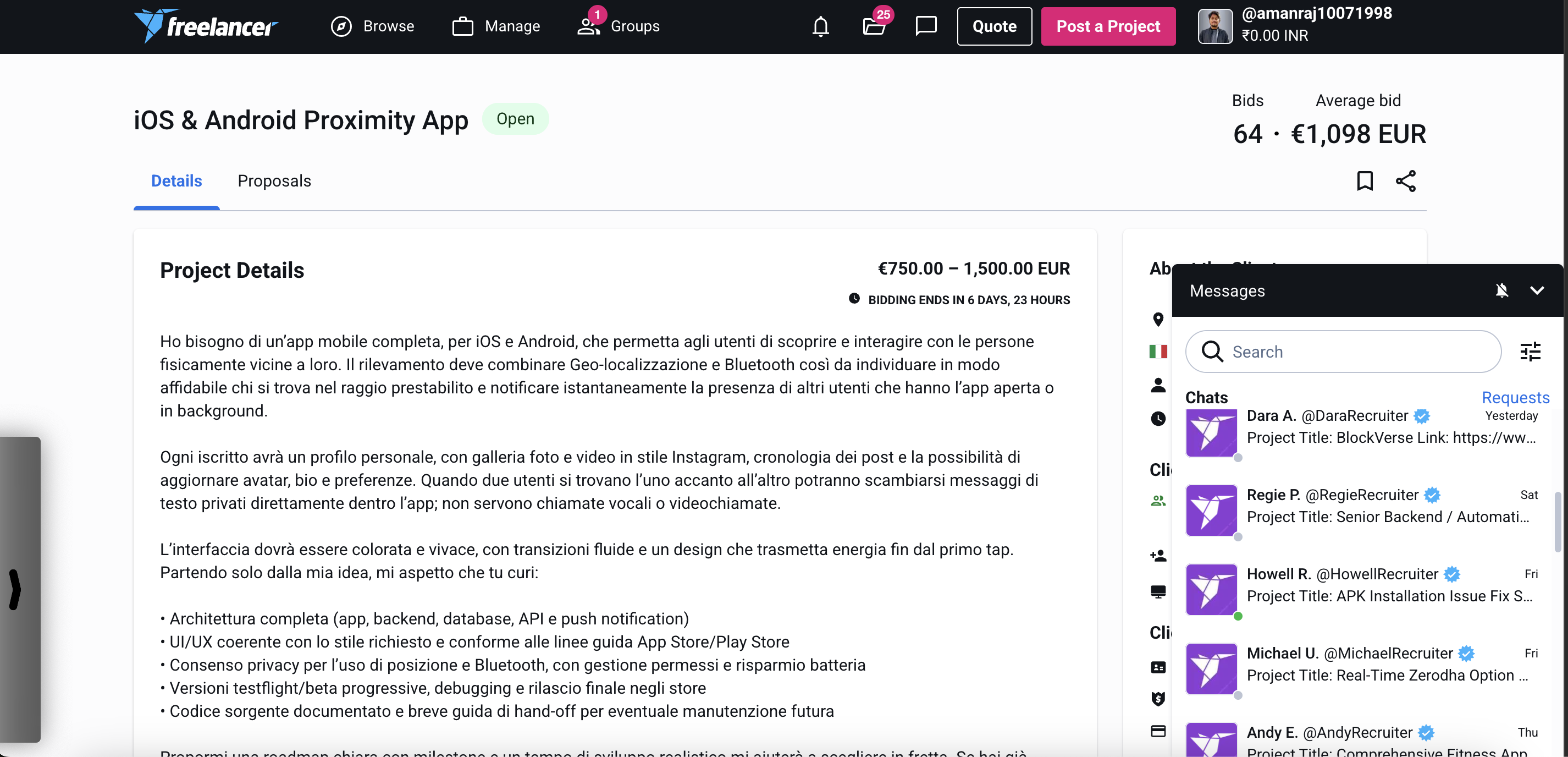Viewport: 1568px width, 757px height.
Task: Collapse the Messages panel with the chevron
Action: pos(1538,290)
